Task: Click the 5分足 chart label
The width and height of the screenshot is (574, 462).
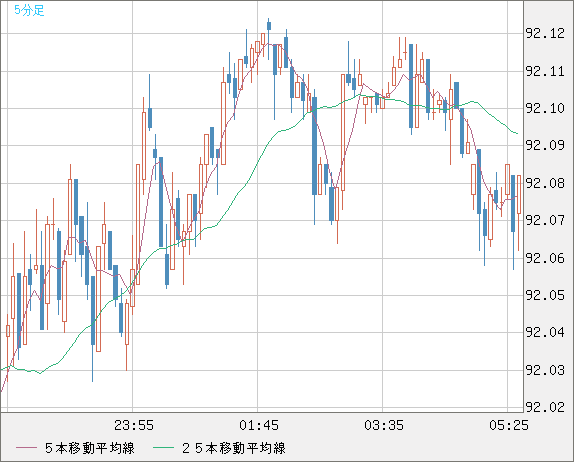Action: [29, 11]
